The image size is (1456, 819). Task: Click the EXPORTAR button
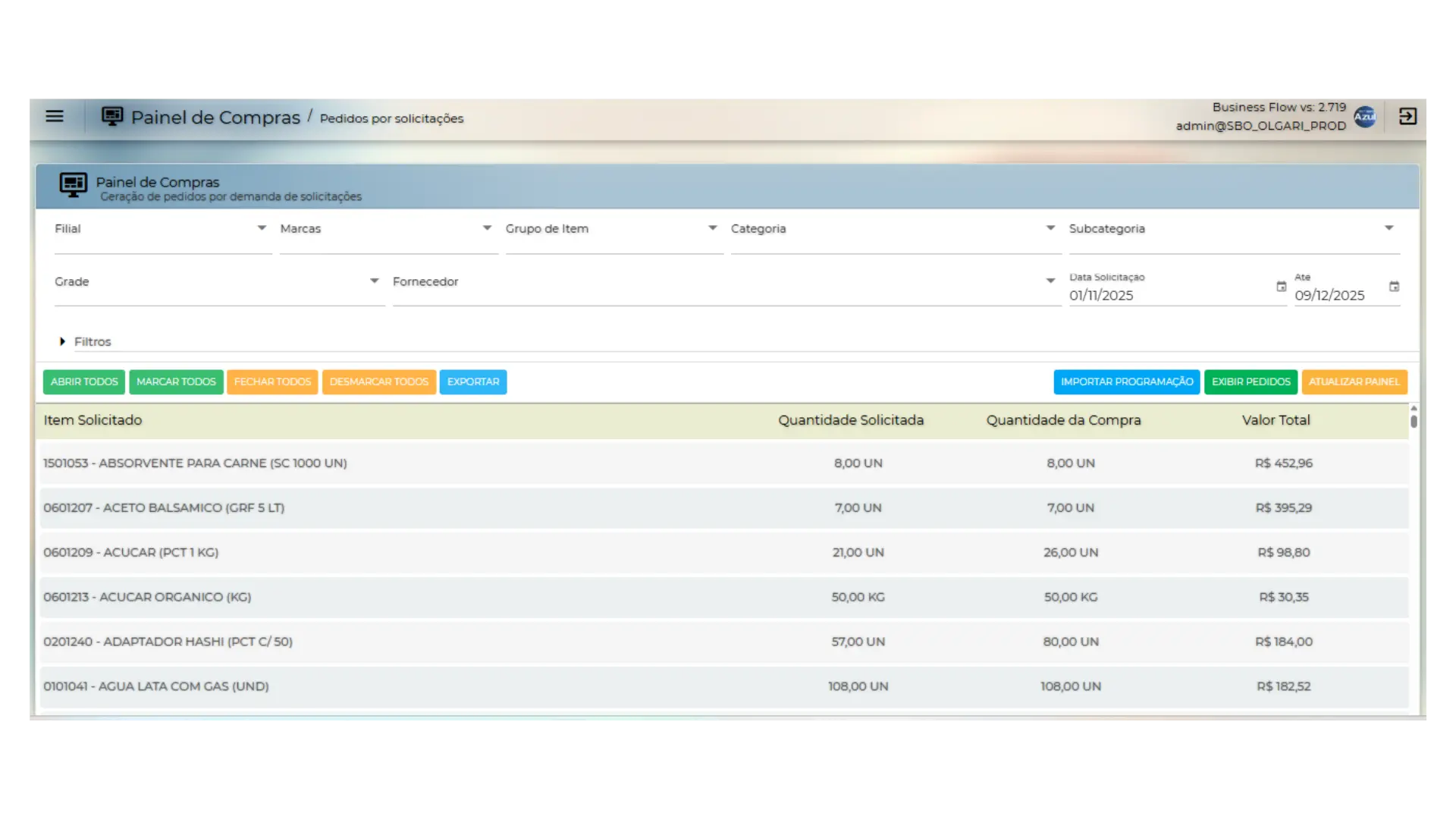click(473, 382)
